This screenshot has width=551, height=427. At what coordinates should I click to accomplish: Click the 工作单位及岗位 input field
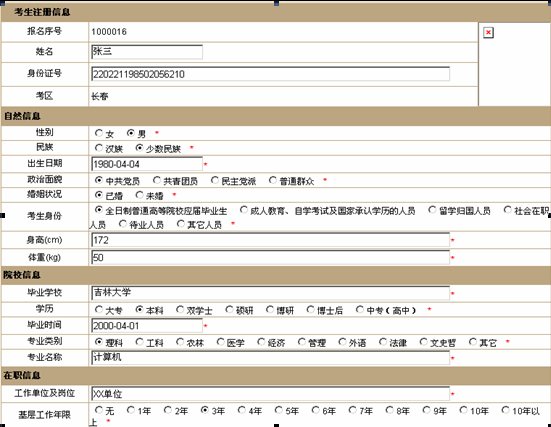point(270,394)
